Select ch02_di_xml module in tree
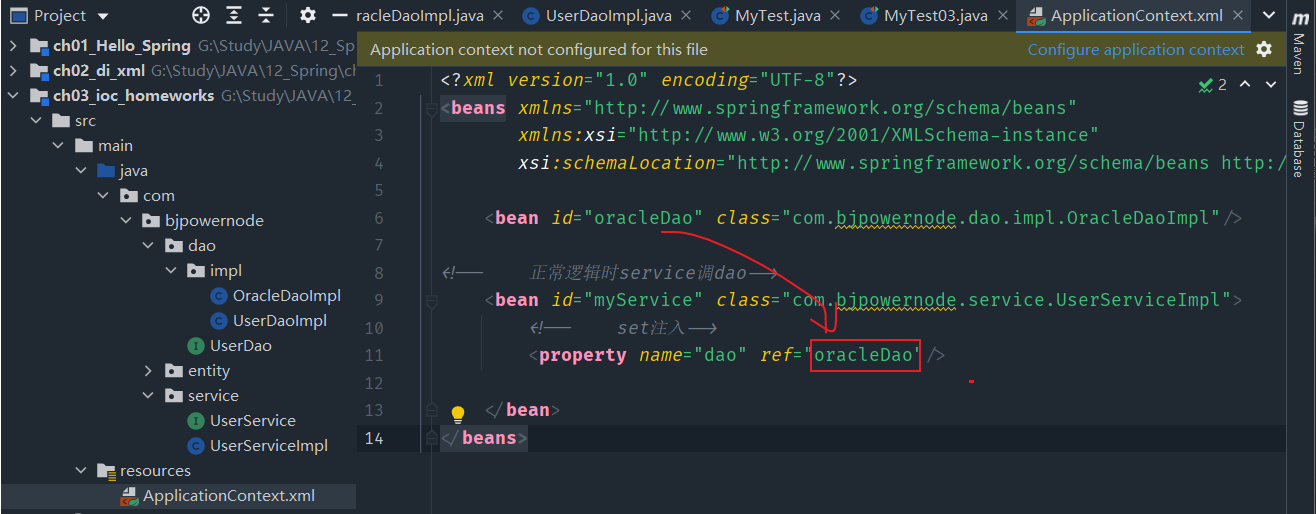 (x=100, y=71)
